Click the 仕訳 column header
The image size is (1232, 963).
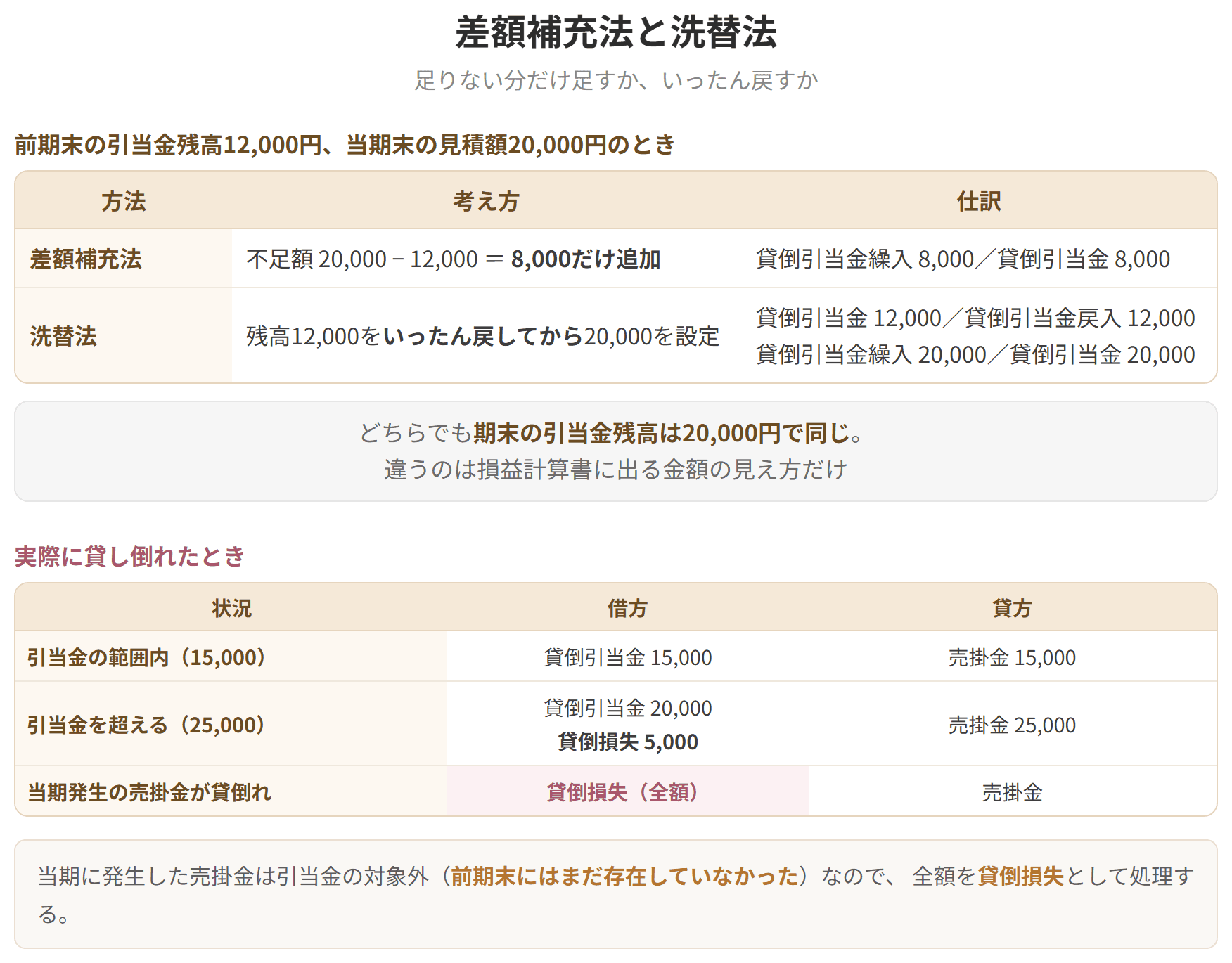(x=979, y=201)
